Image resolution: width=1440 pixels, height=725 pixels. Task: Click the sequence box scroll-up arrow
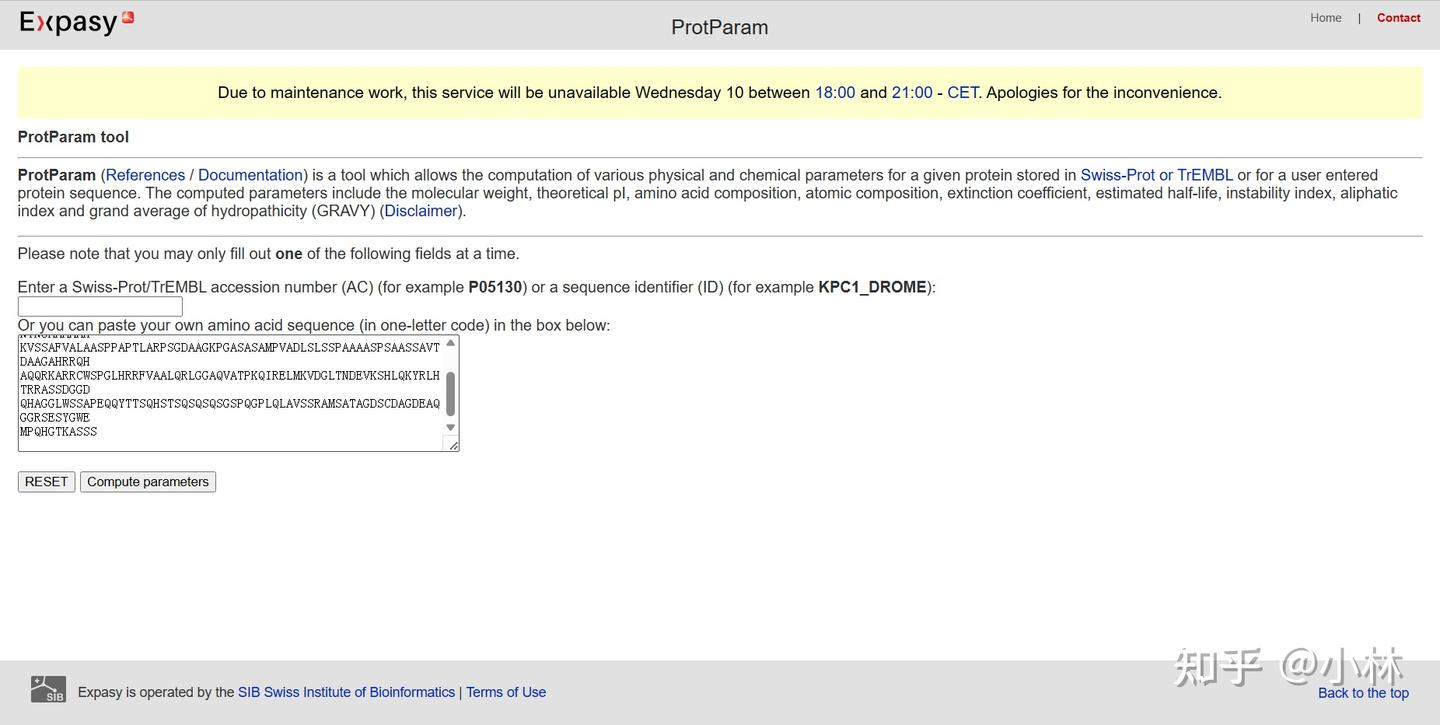450,343
